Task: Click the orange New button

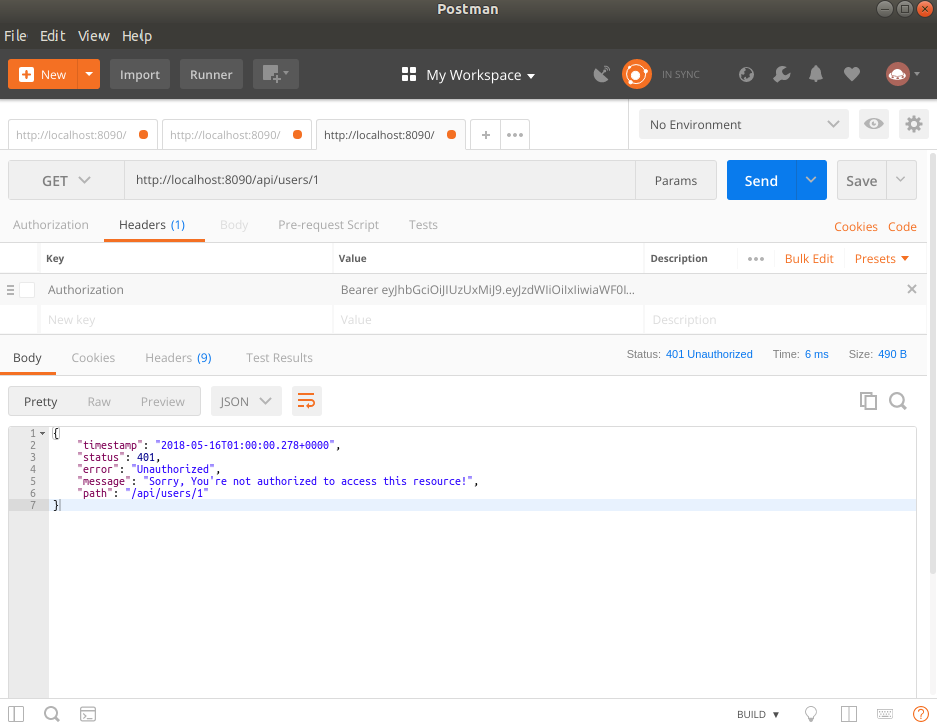Action: [42, 74]
